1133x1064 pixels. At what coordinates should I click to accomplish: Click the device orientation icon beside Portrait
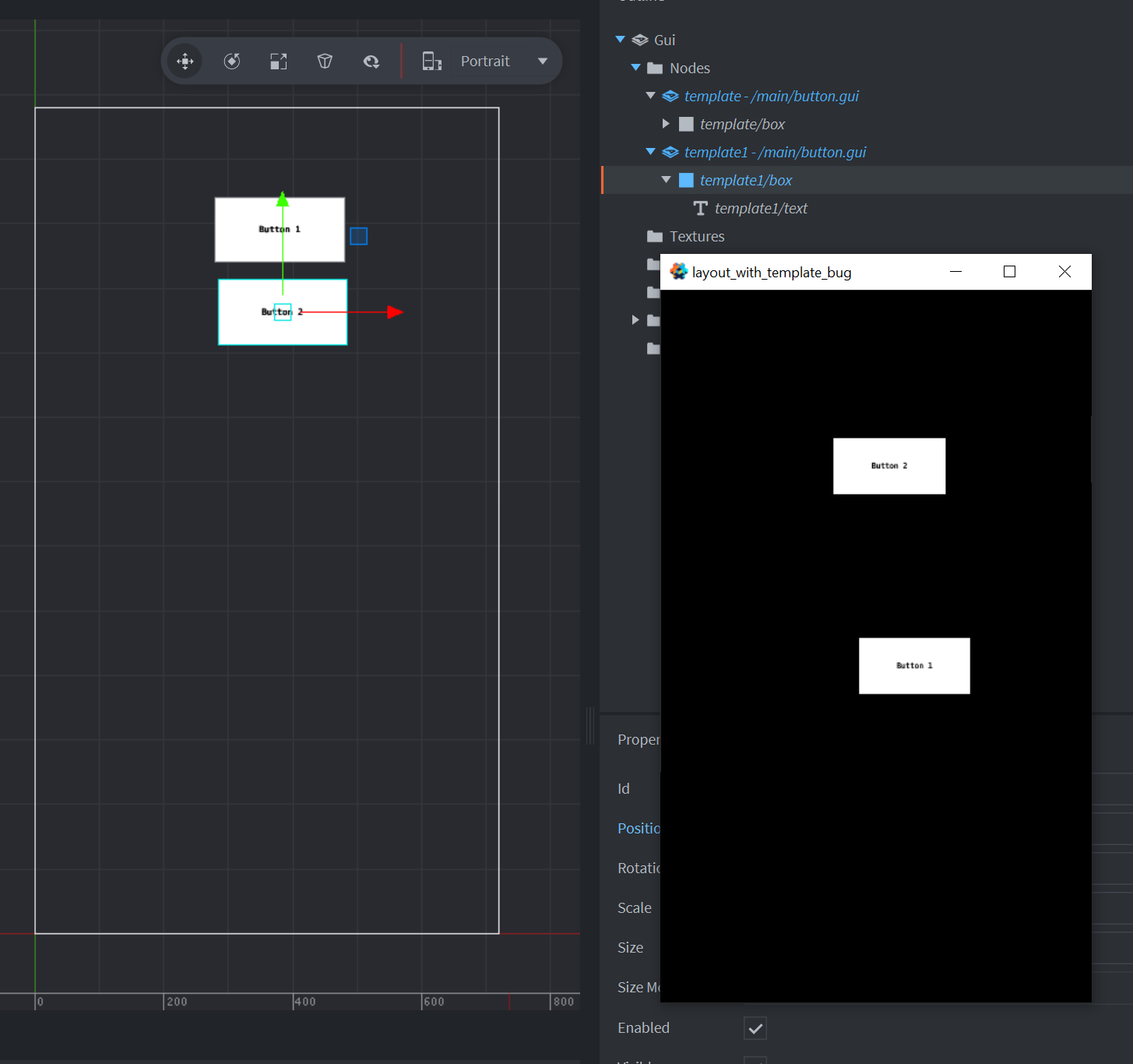click(x=431, y=61)
